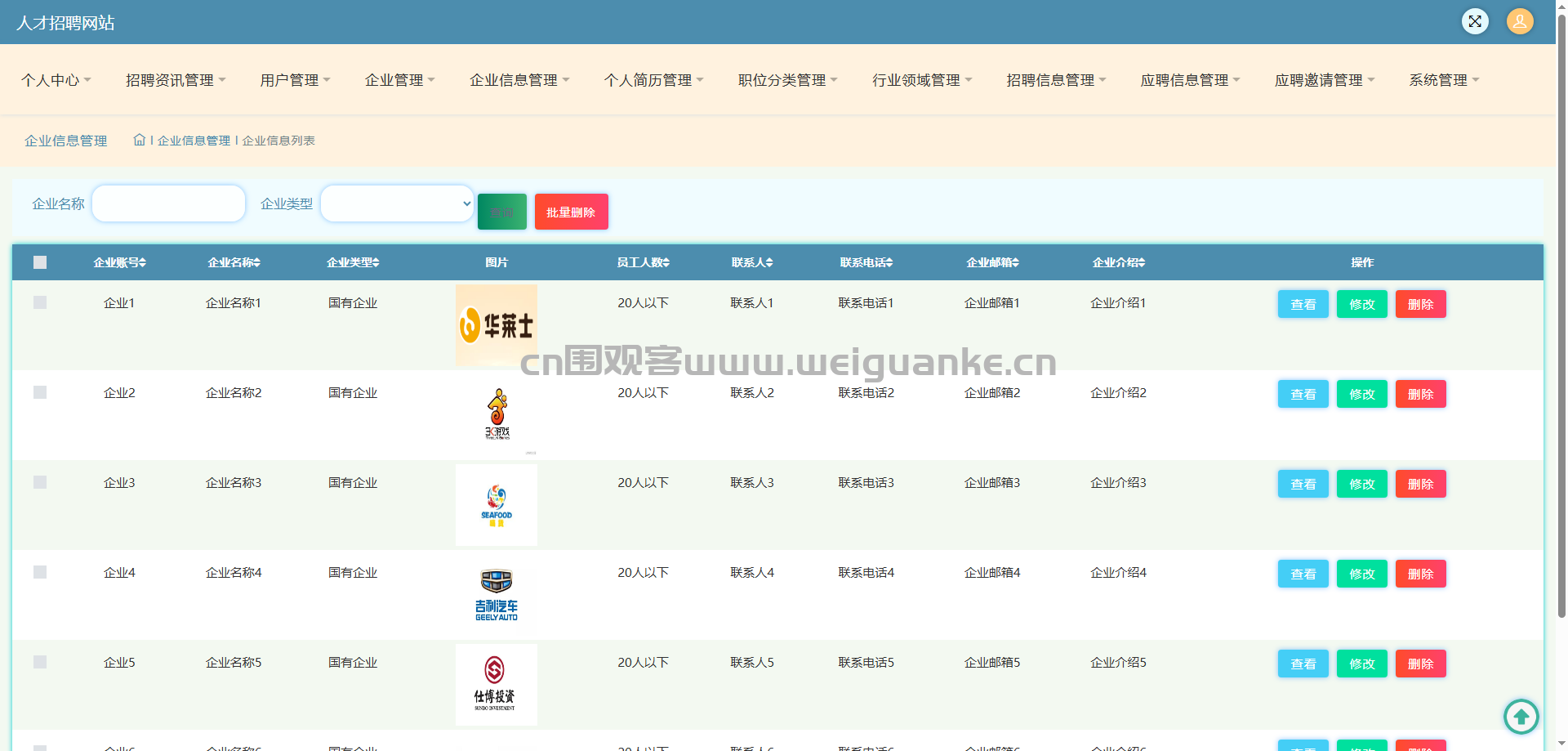Click the green query button
This screenshot has height=751, width=1568.
click(x=502, y=212)
